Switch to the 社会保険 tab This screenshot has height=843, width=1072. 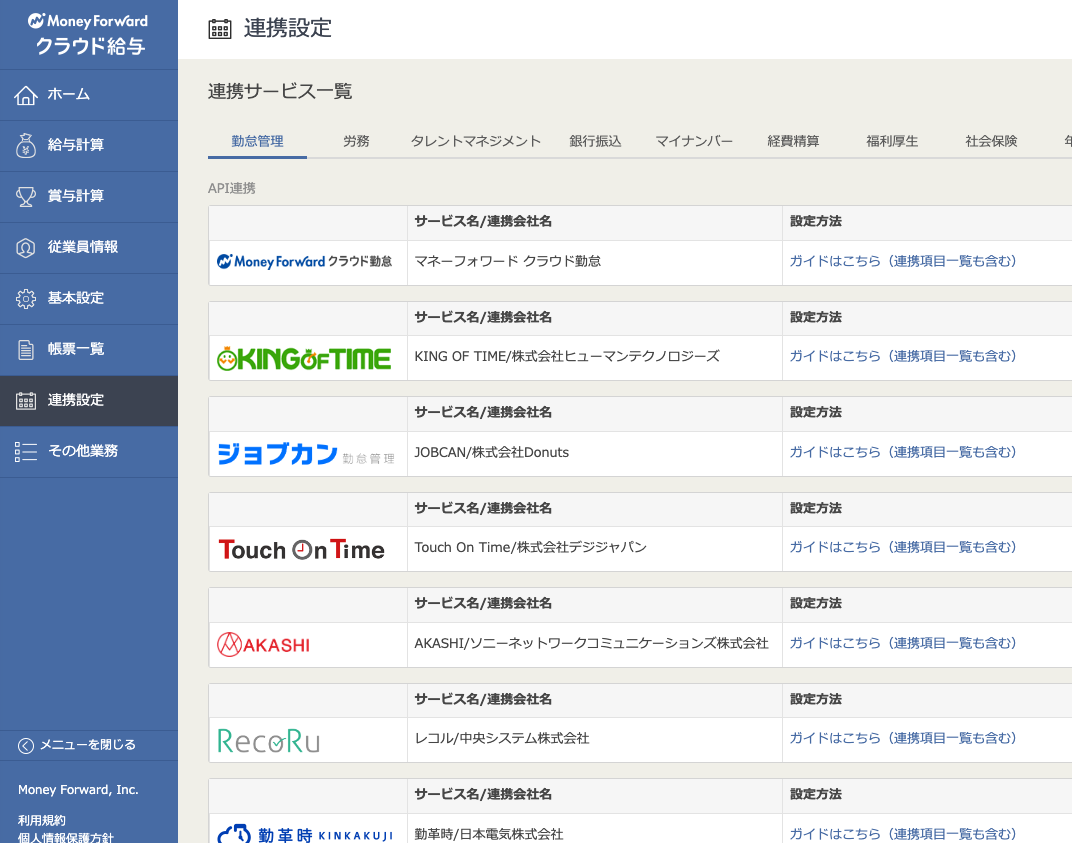point(991,142)
